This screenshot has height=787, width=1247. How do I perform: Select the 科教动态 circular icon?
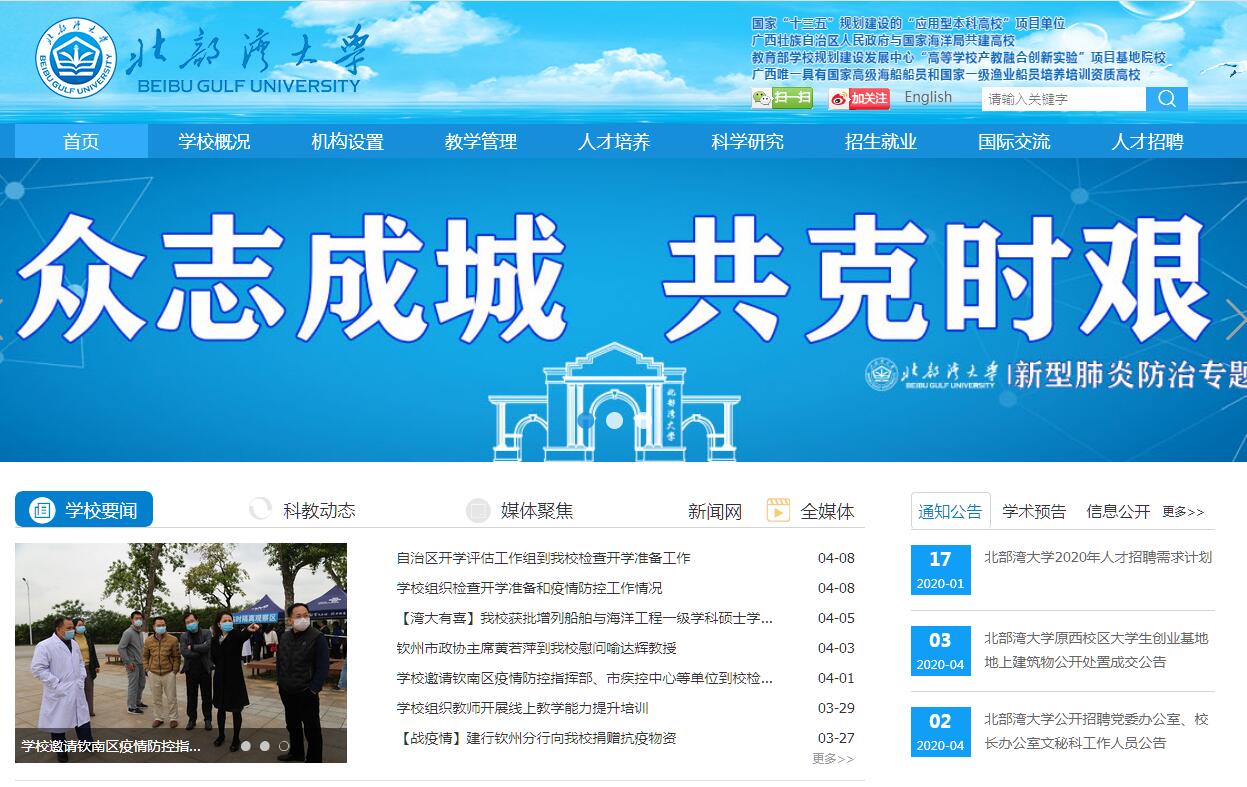[x=260, y=510]
